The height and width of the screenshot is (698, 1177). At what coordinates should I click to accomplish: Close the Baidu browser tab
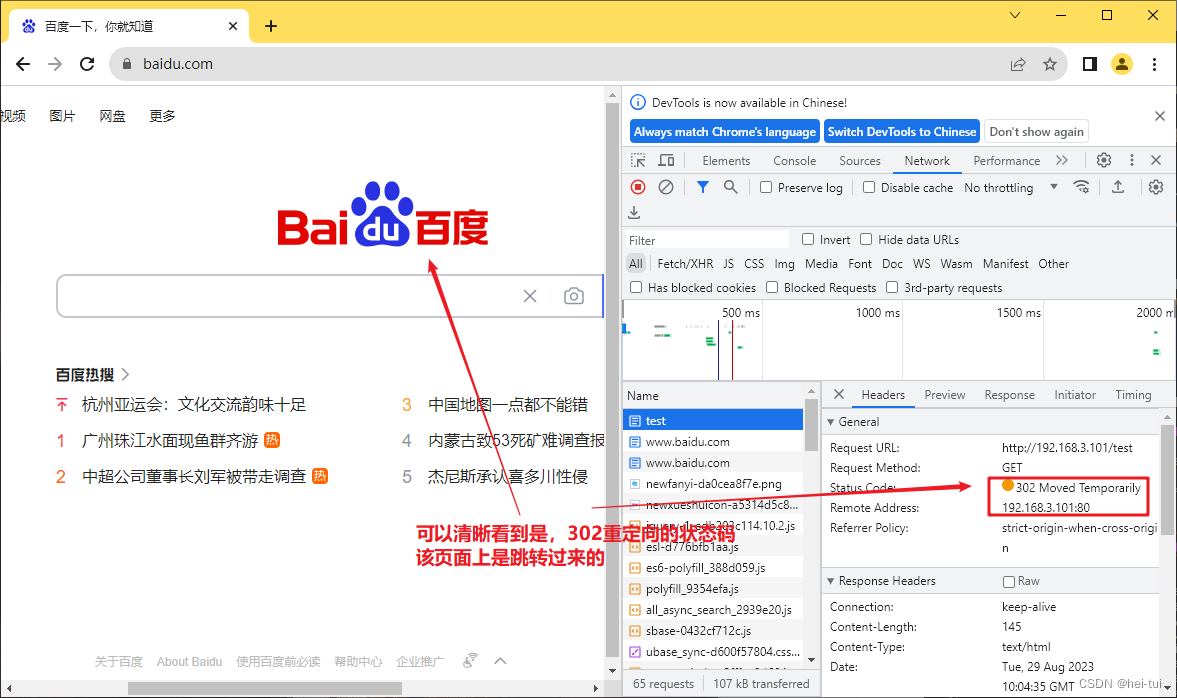(233, 26)
